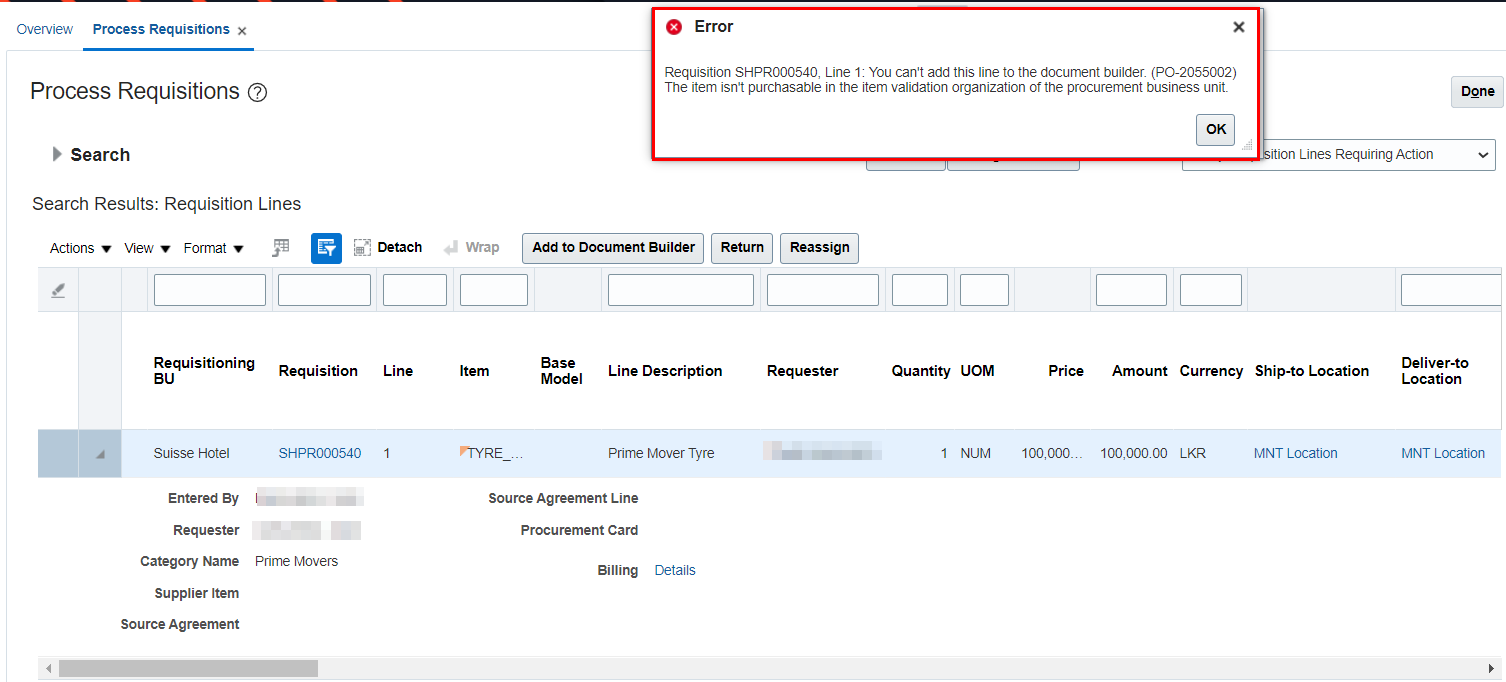Click the Requisition filter field
Screen dimensions: 1506x682
324,290
